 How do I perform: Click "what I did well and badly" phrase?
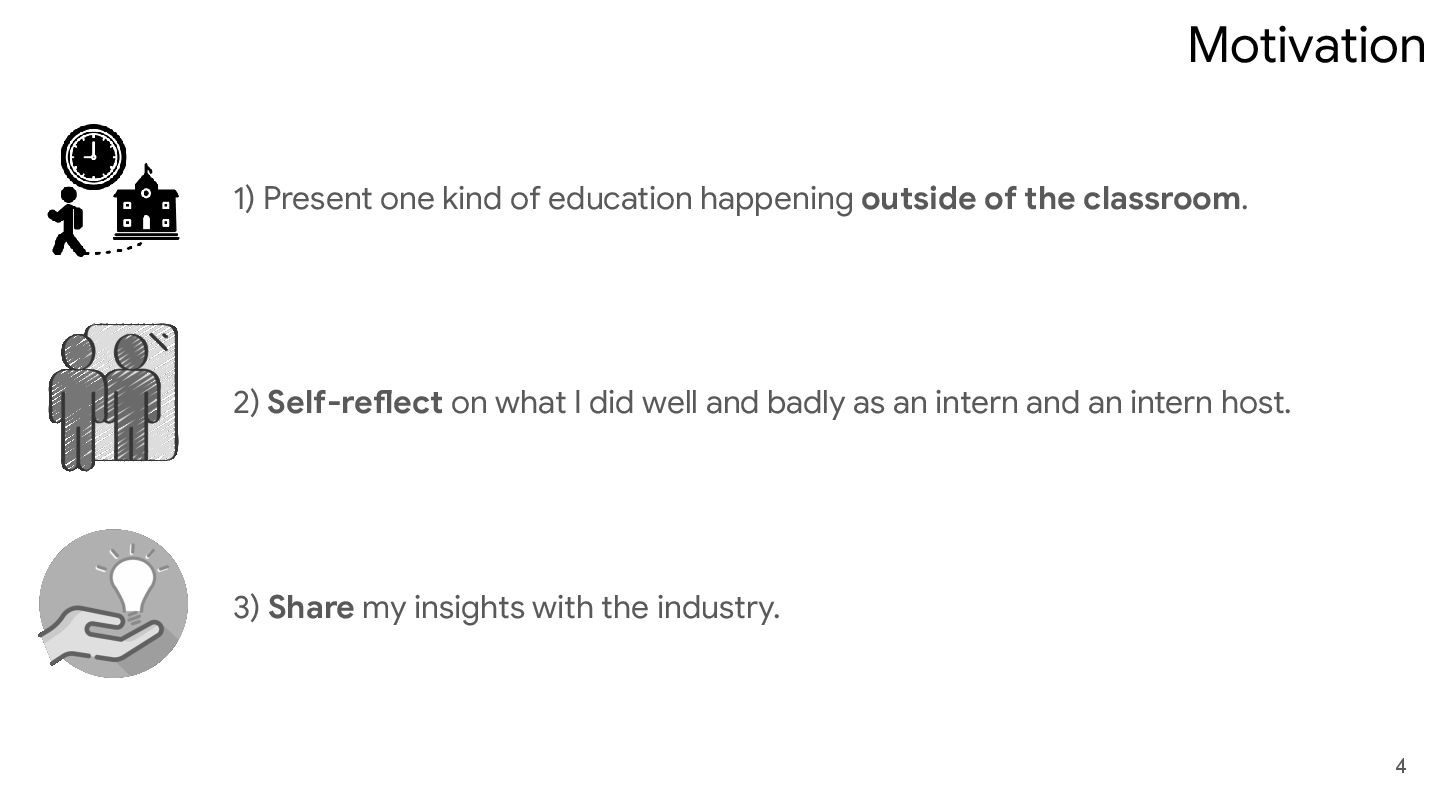click(x=670, y=403)
